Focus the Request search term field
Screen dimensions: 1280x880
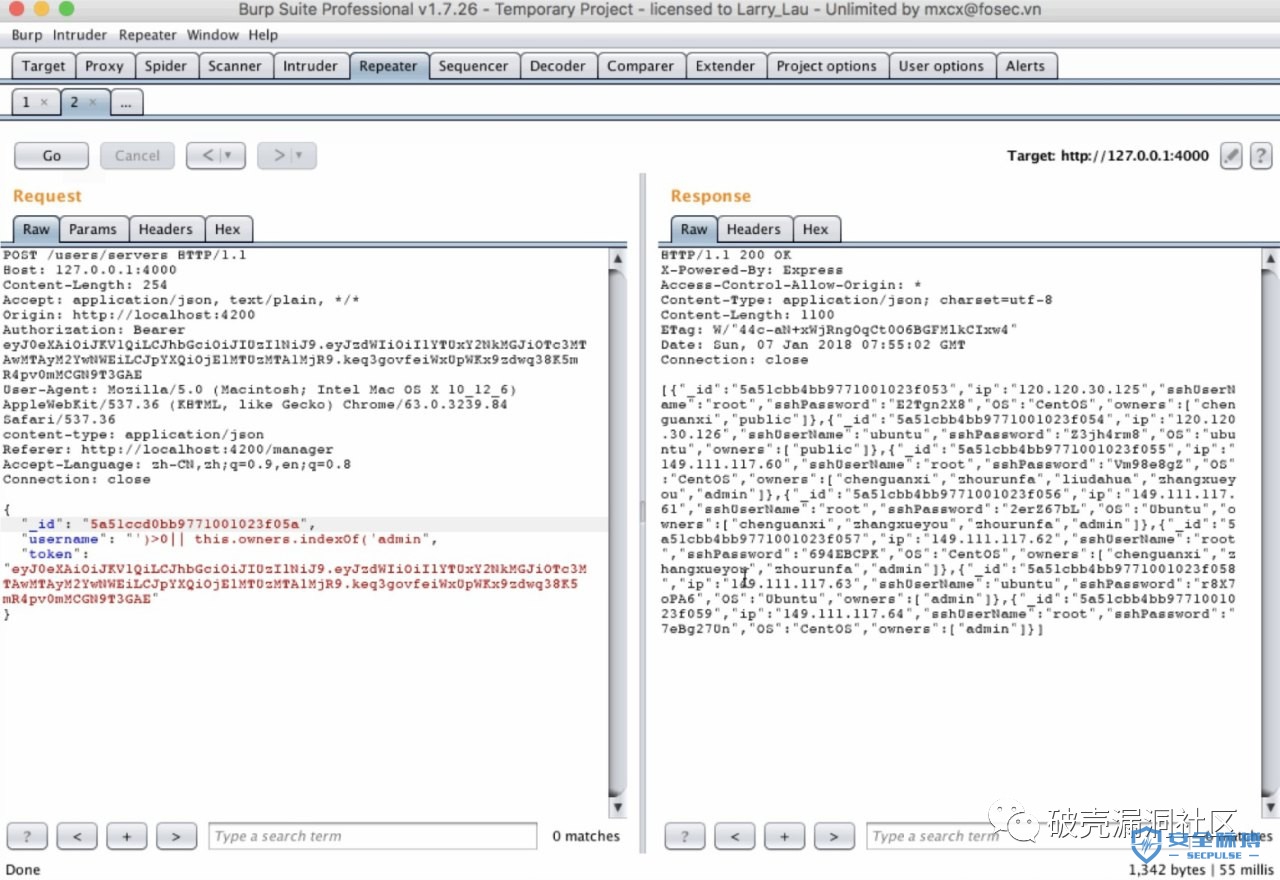(x=372, y=836)
